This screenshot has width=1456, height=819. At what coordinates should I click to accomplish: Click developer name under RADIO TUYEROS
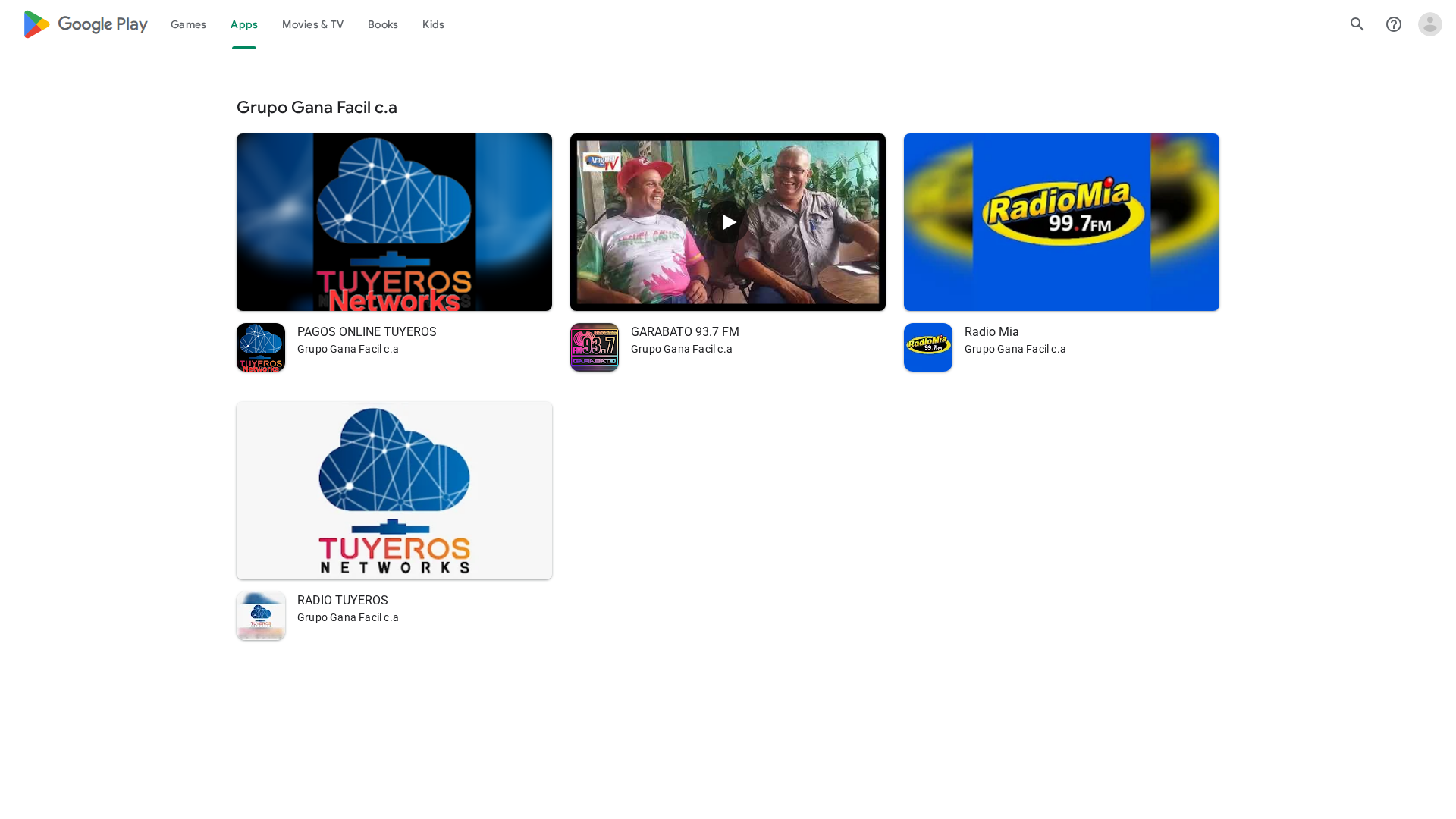tap(348, 617)
